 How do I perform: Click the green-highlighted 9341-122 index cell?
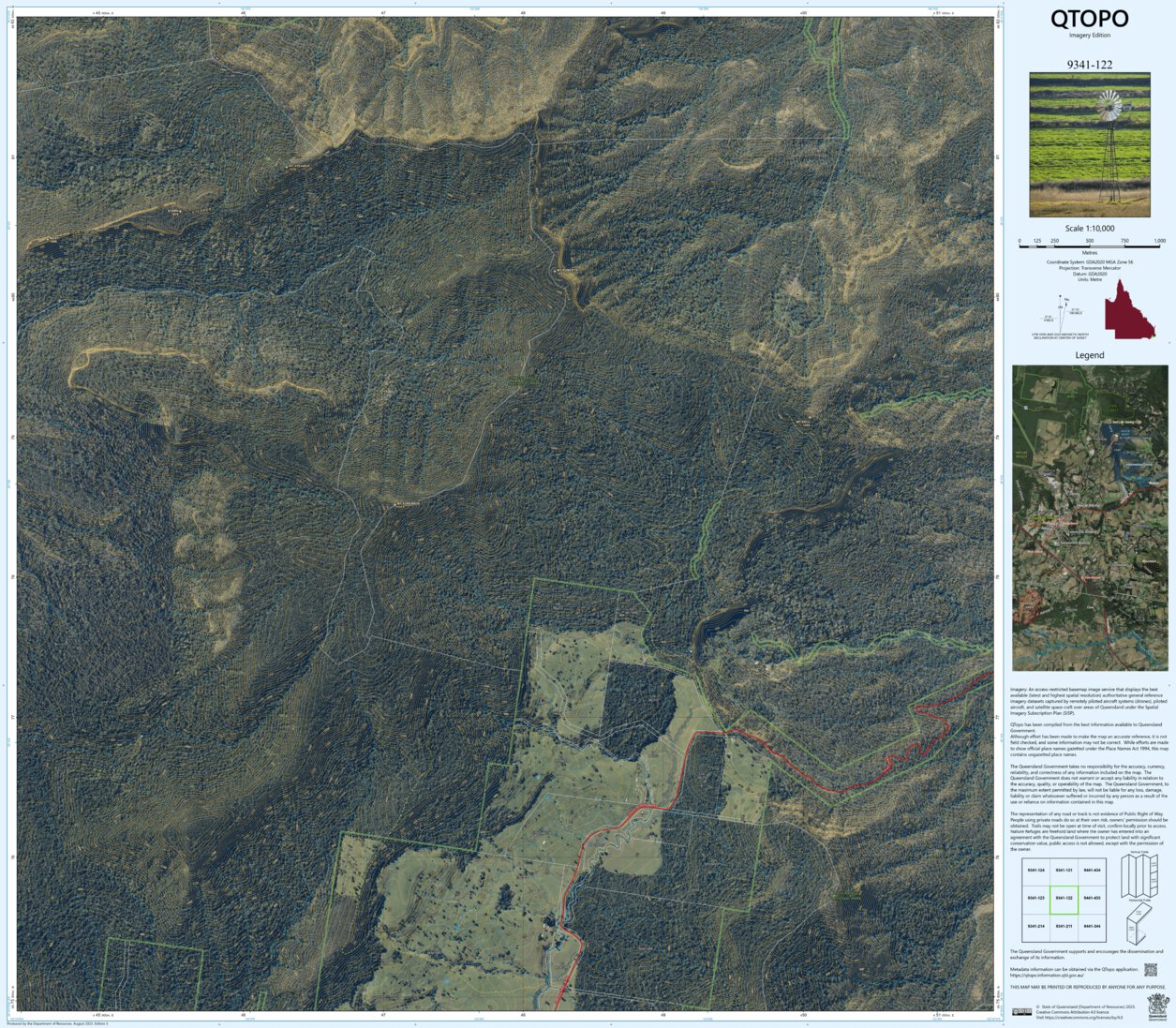(x=1064, y=900)
